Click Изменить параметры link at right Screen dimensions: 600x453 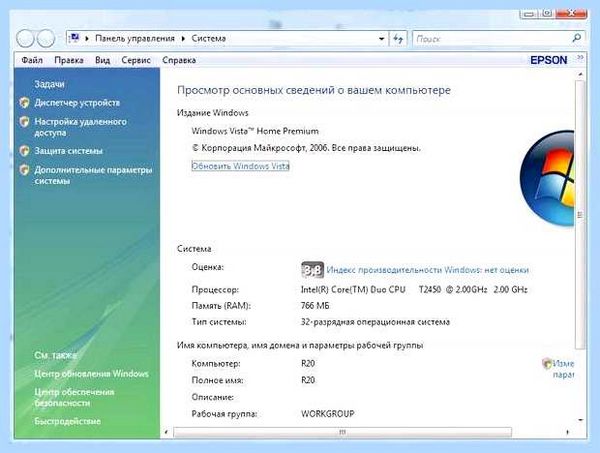[x=564, y=369]
